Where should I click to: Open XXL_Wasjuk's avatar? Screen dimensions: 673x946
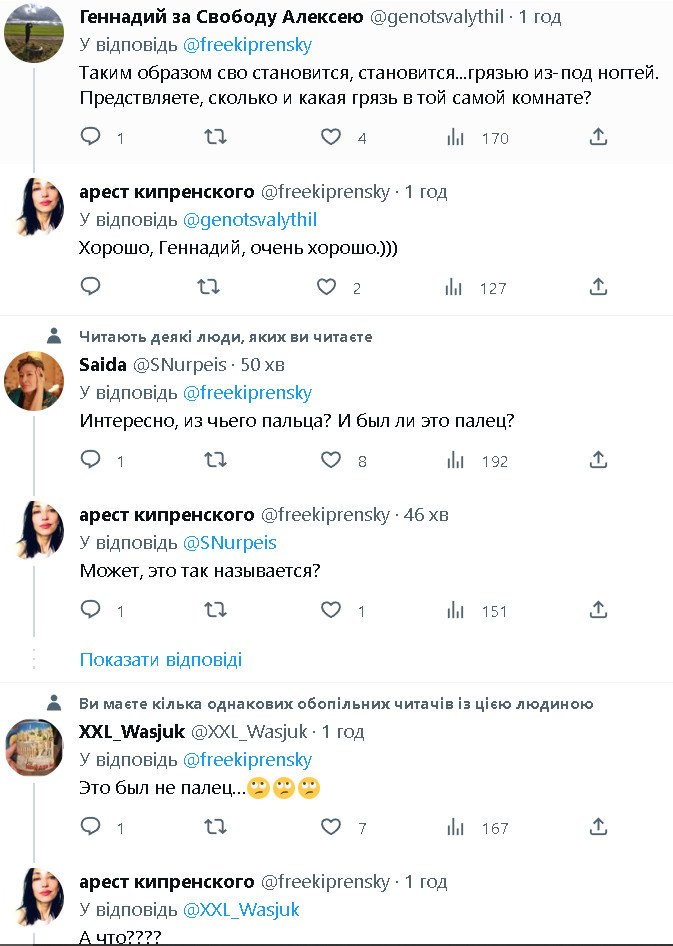(x=34, y=748)
